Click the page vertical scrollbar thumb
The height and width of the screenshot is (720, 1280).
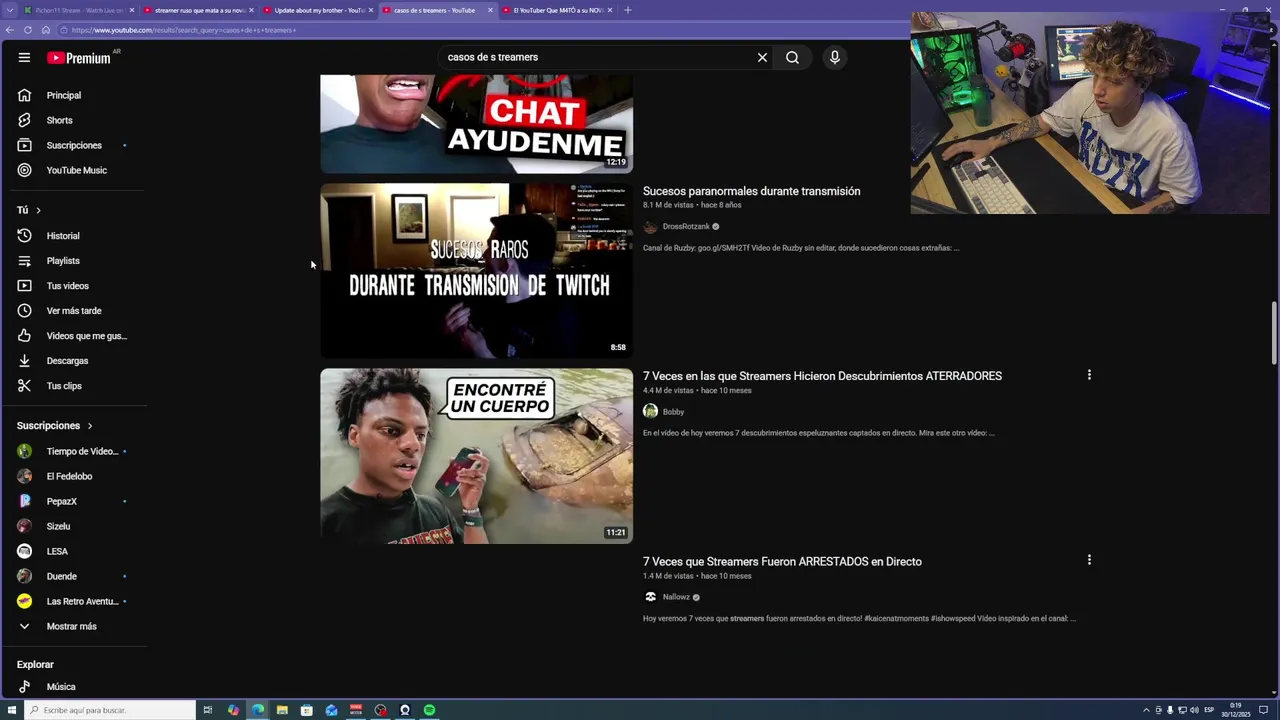point(1274,333)
